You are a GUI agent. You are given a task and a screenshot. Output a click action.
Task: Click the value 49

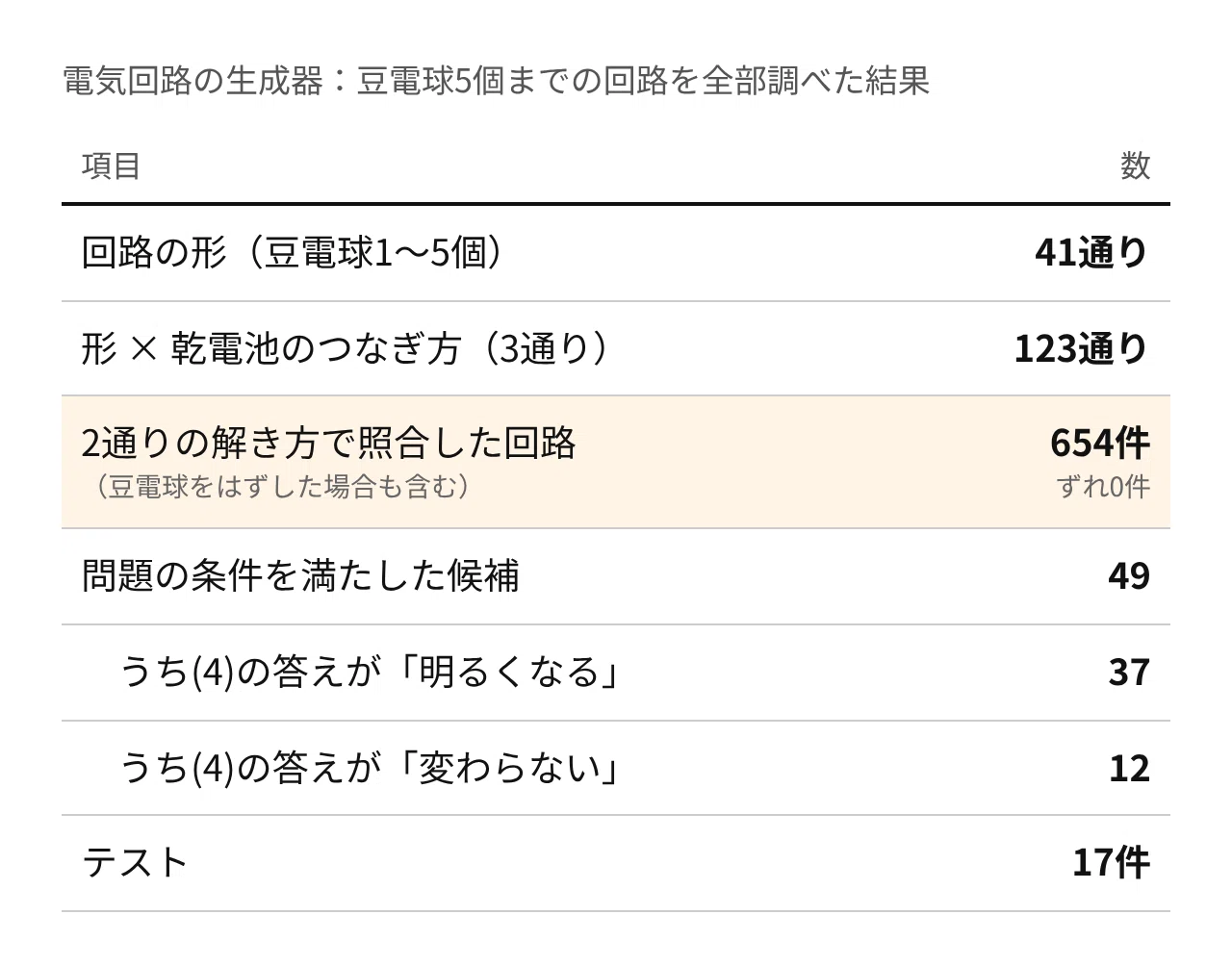pos(1129,576)
